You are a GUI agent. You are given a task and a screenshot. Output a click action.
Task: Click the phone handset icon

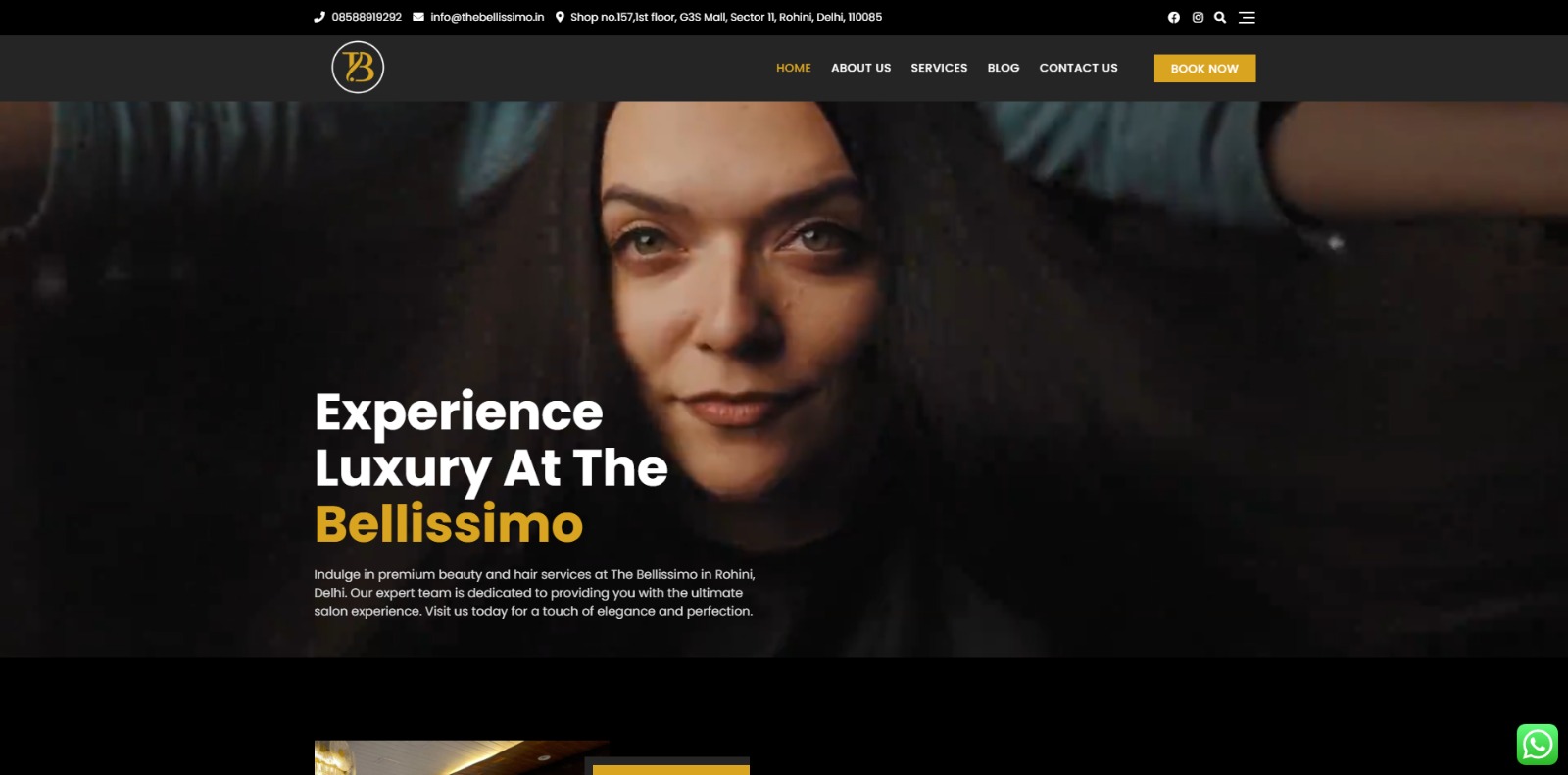[x=319, y=17]
